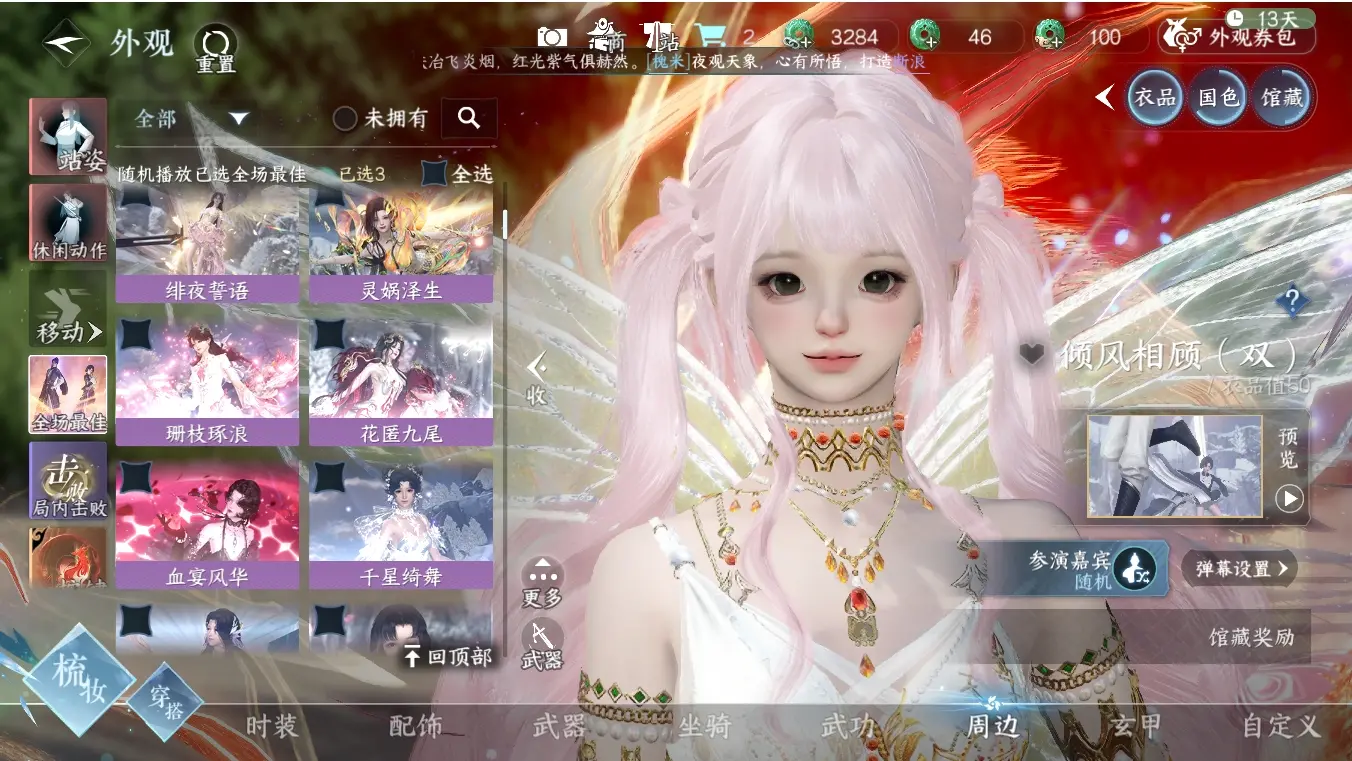
Task: Toggle the 未拥有 radio filter
Action: point(345,119)
